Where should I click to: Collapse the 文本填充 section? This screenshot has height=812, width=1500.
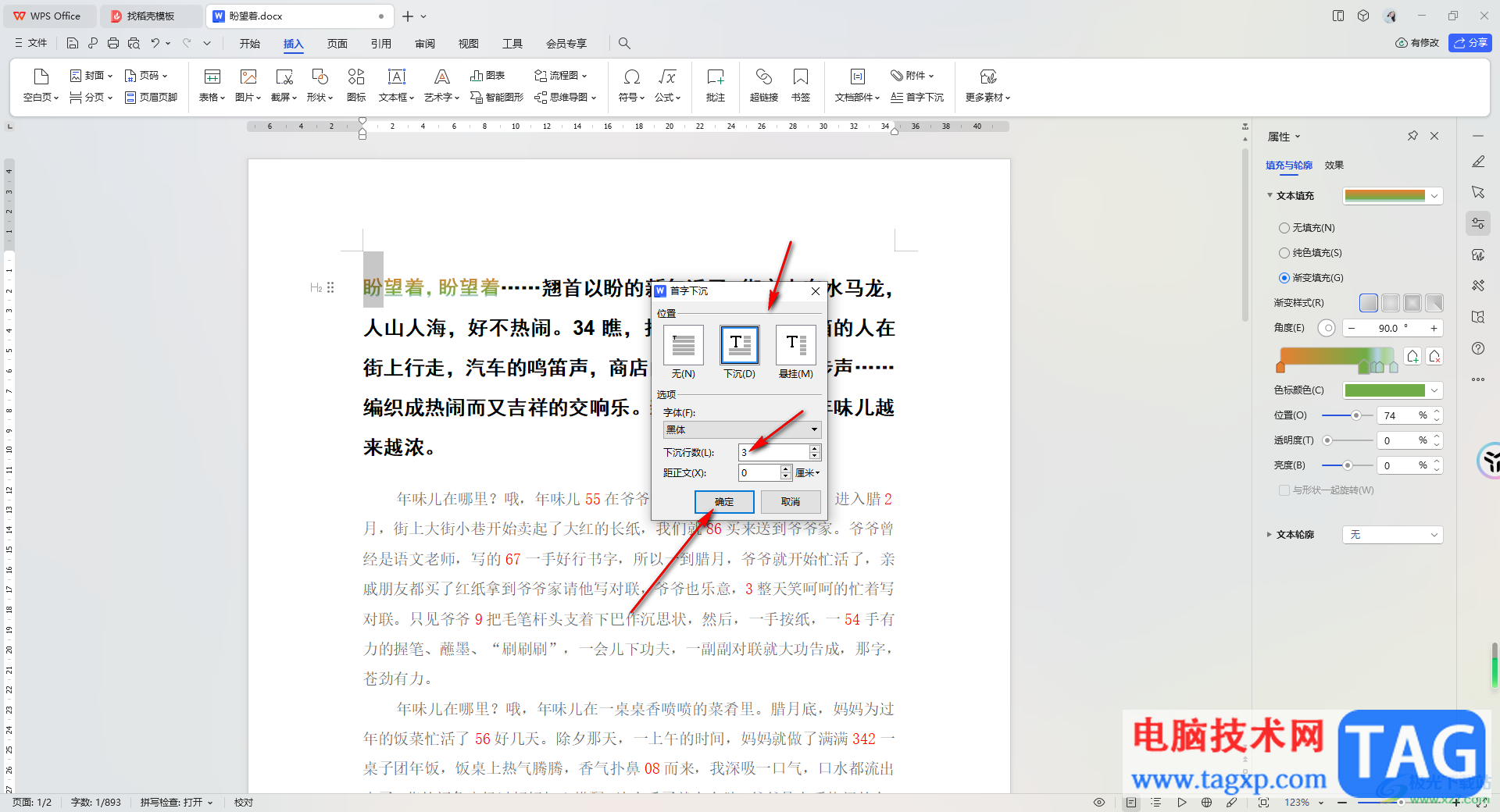(1270, 195)
